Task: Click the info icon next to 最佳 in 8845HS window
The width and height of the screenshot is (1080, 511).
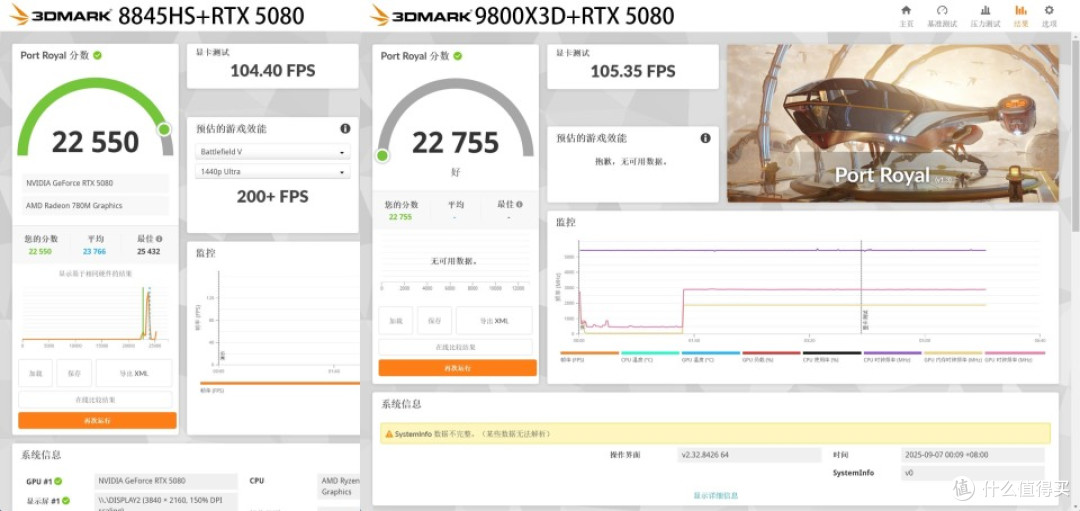Action: (x=159, y=239)
